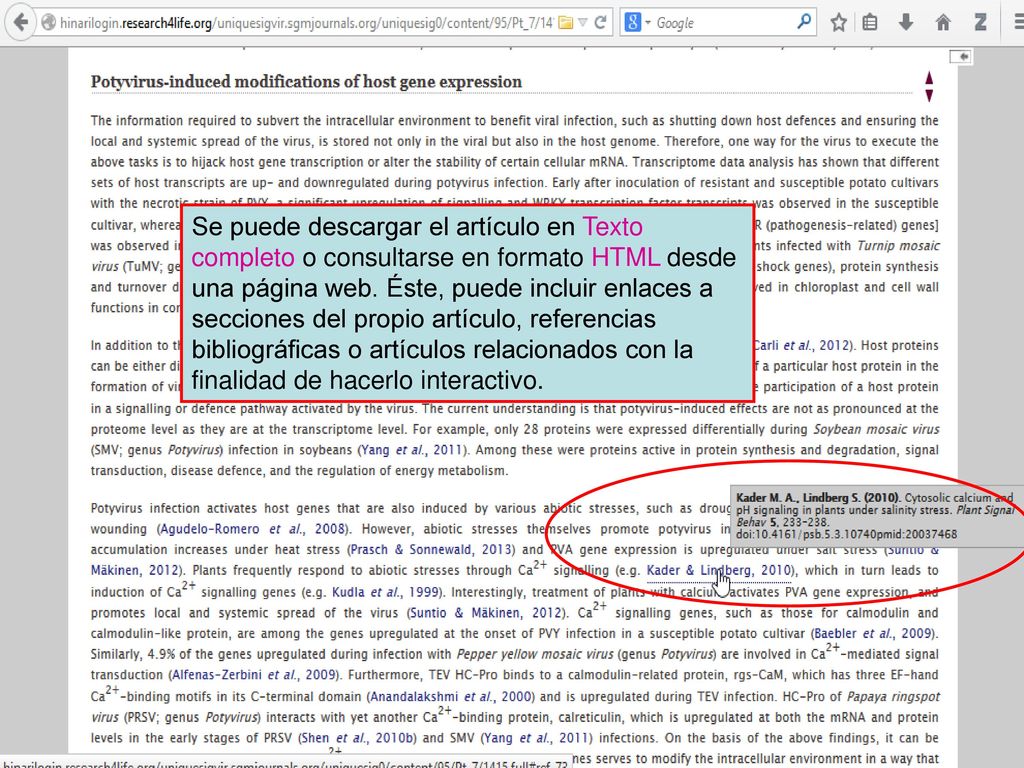
Task: Click the Z toolbar extension icon
Action: tap(980, 23)
